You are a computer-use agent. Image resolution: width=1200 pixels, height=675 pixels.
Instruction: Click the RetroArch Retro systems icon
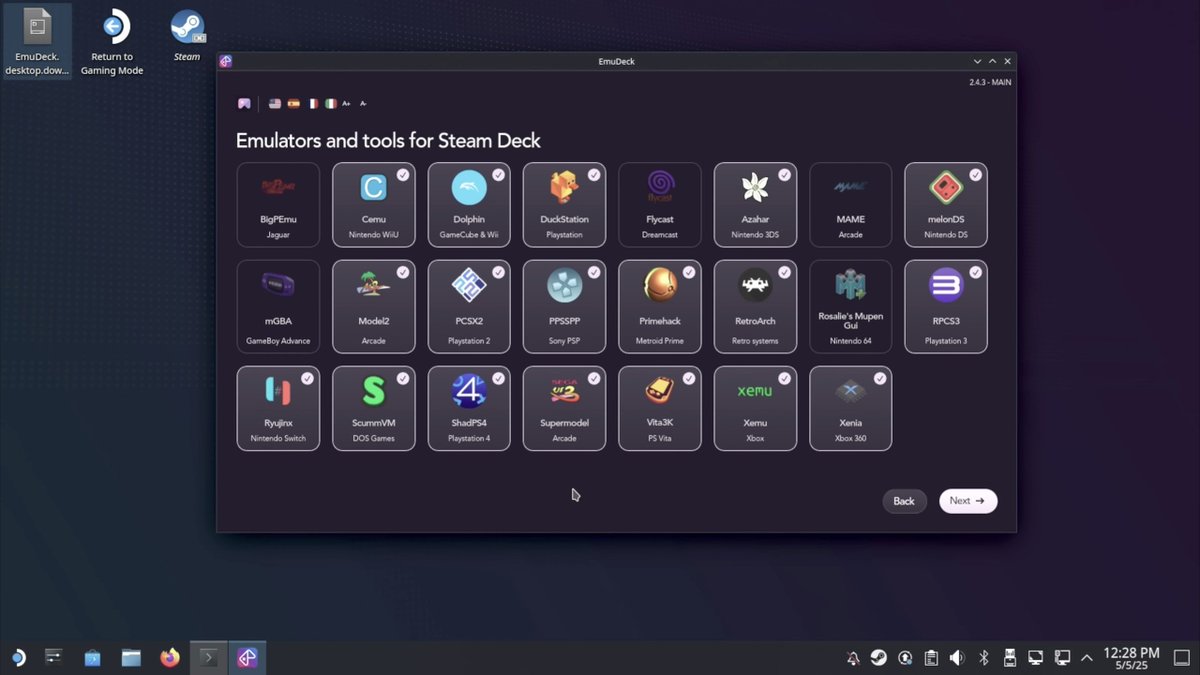[755, 286]
